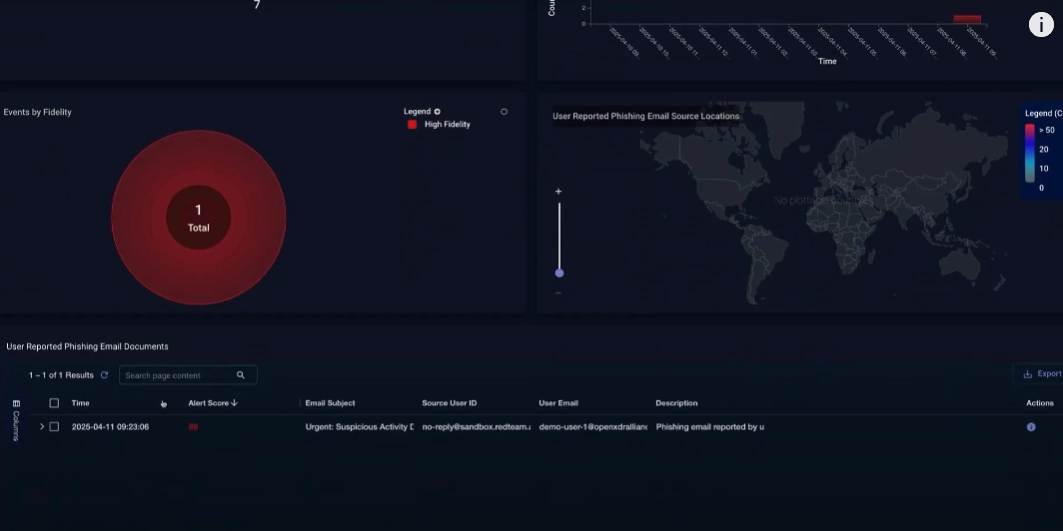Click the map zoom slider handle
This screenshot has height=531, width=1063.
(559, 273)
